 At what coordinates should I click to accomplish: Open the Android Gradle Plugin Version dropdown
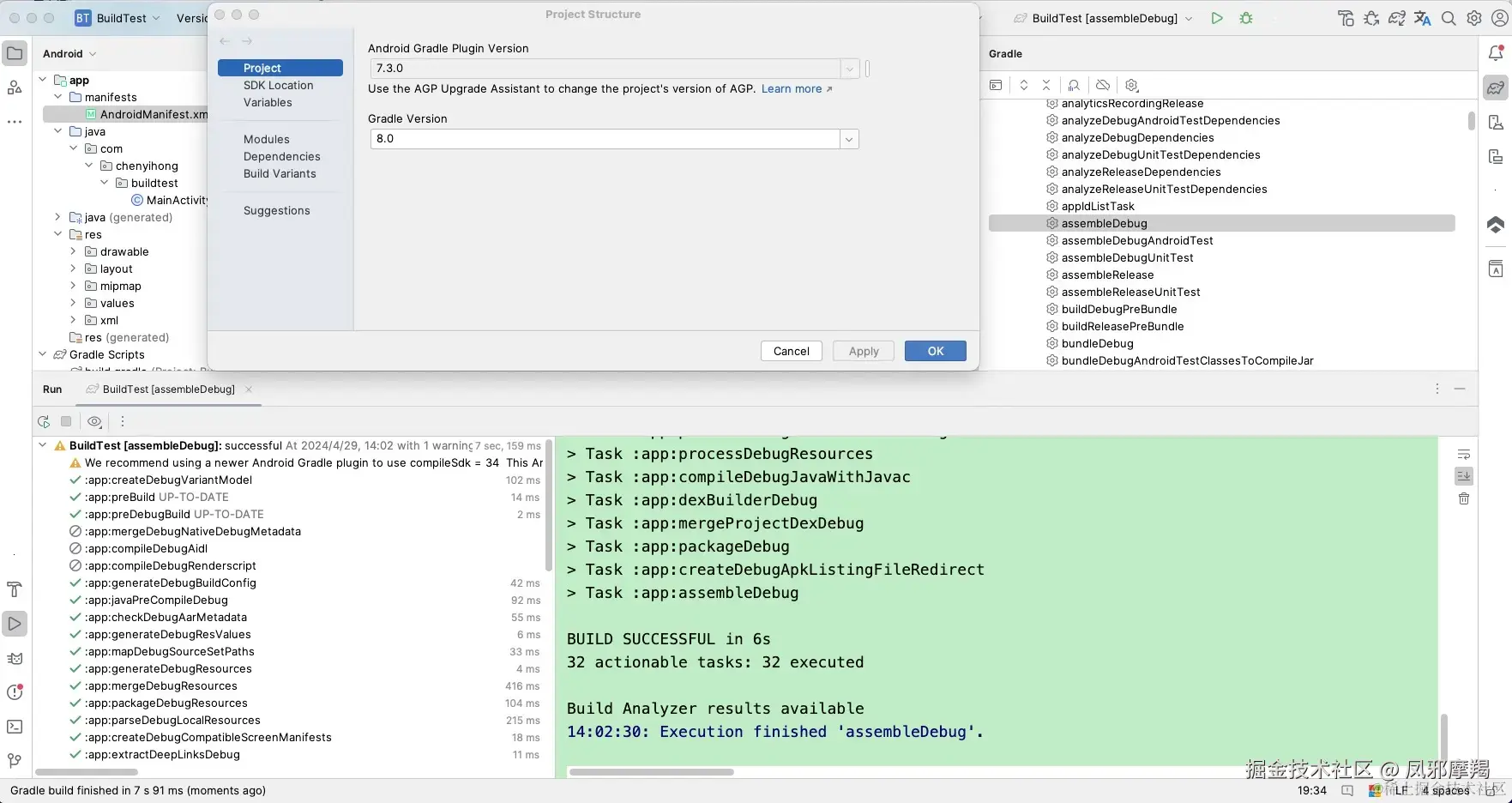[849, 69]
